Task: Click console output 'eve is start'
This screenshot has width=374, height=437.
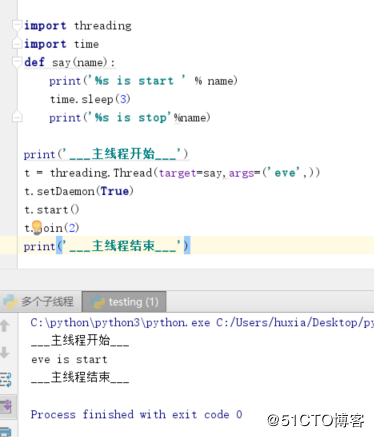Action: coord(69,359)
